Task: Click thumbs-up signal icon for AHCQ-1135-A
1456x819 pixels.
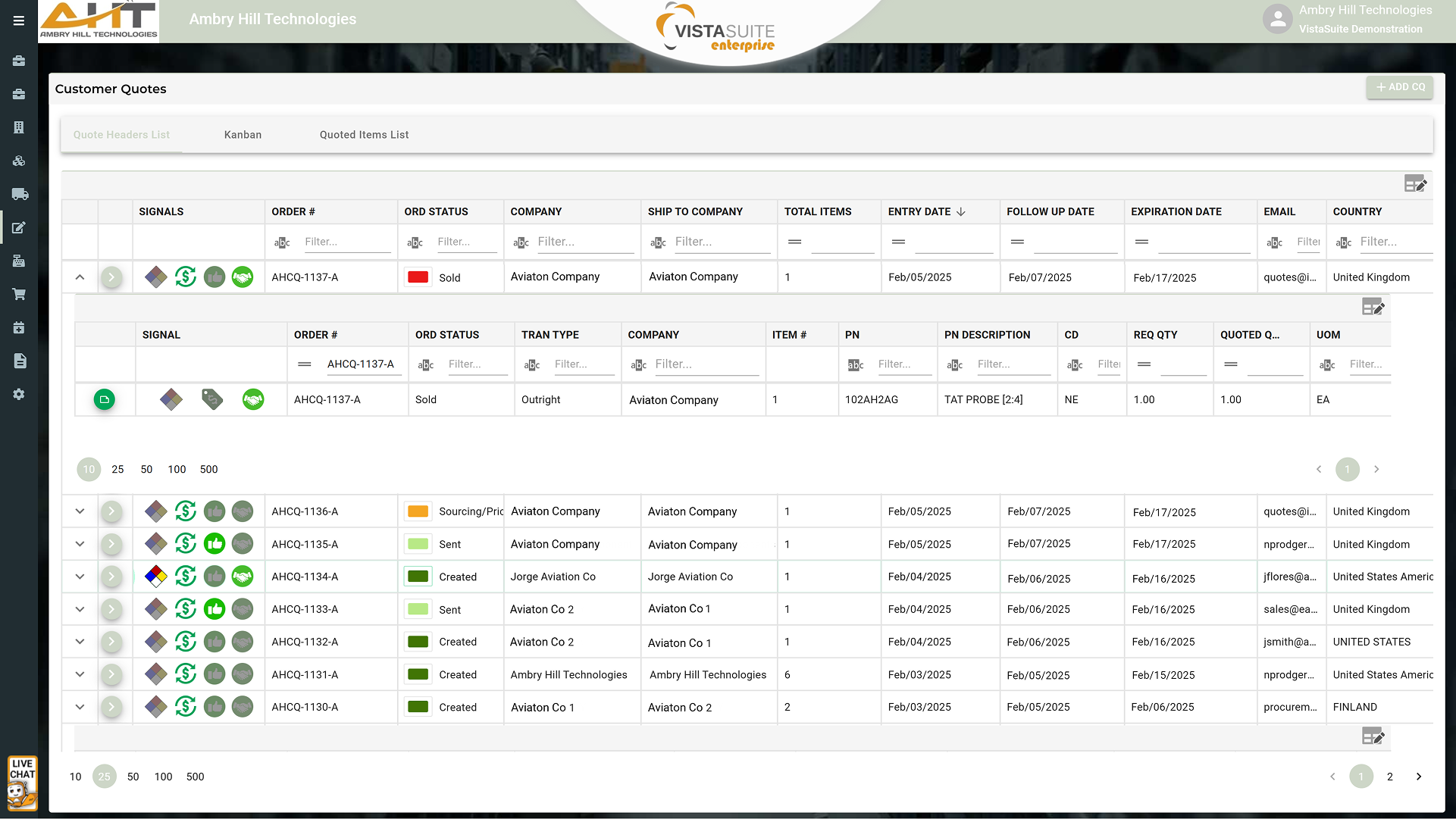Action: (x=214, y=544)
